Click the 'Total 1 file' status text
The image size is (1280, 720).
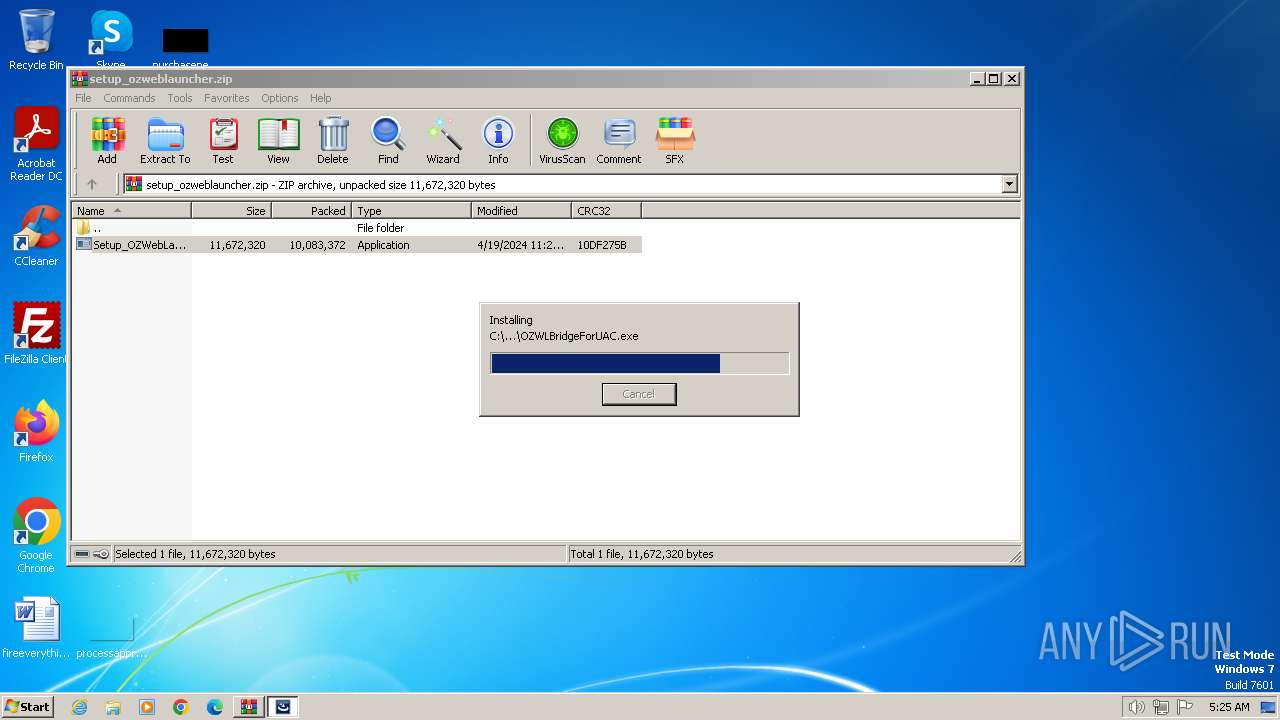[641, 554]
